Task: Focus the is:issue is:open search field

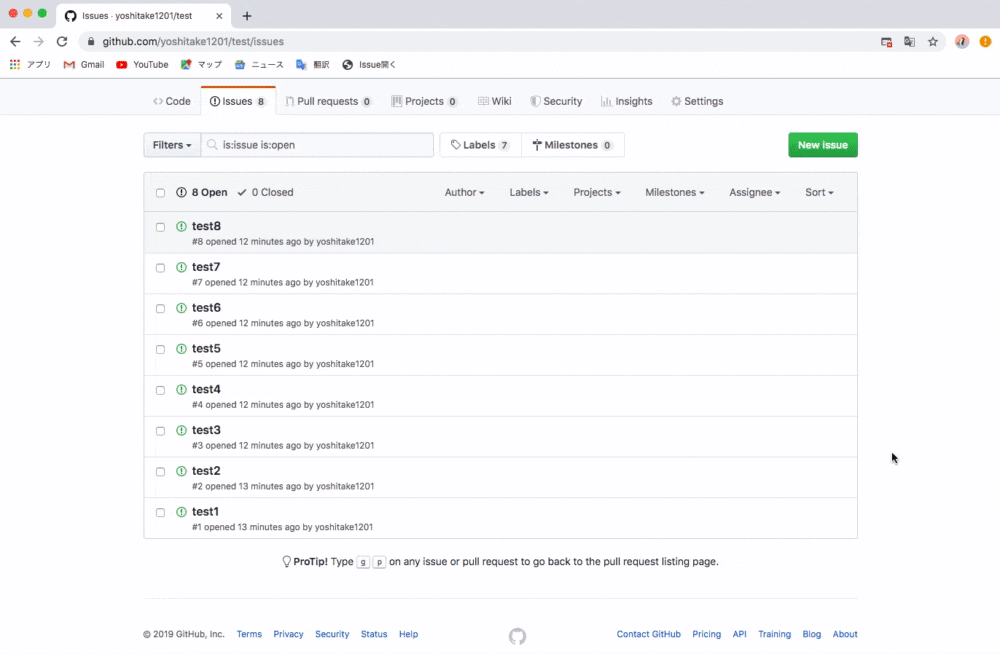Action: point(317,145)
